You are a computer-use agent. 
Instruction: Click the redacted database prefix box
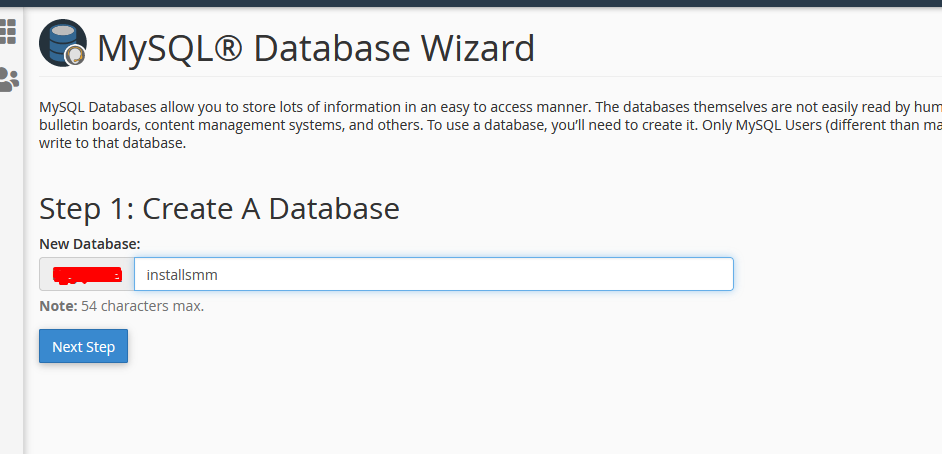pos(87,274)
